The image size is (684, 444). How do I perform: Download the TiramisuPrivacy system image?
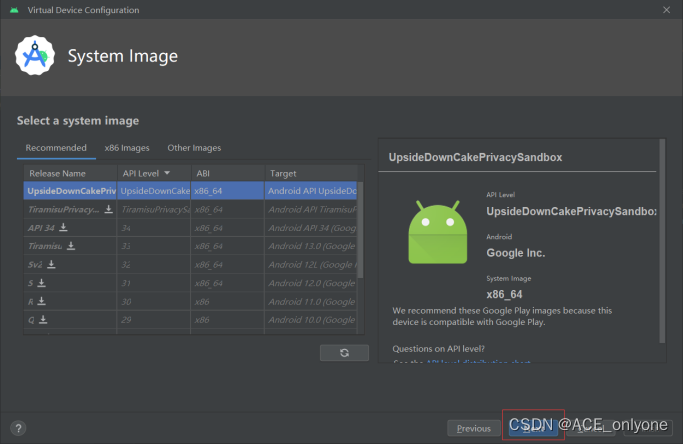109,209
